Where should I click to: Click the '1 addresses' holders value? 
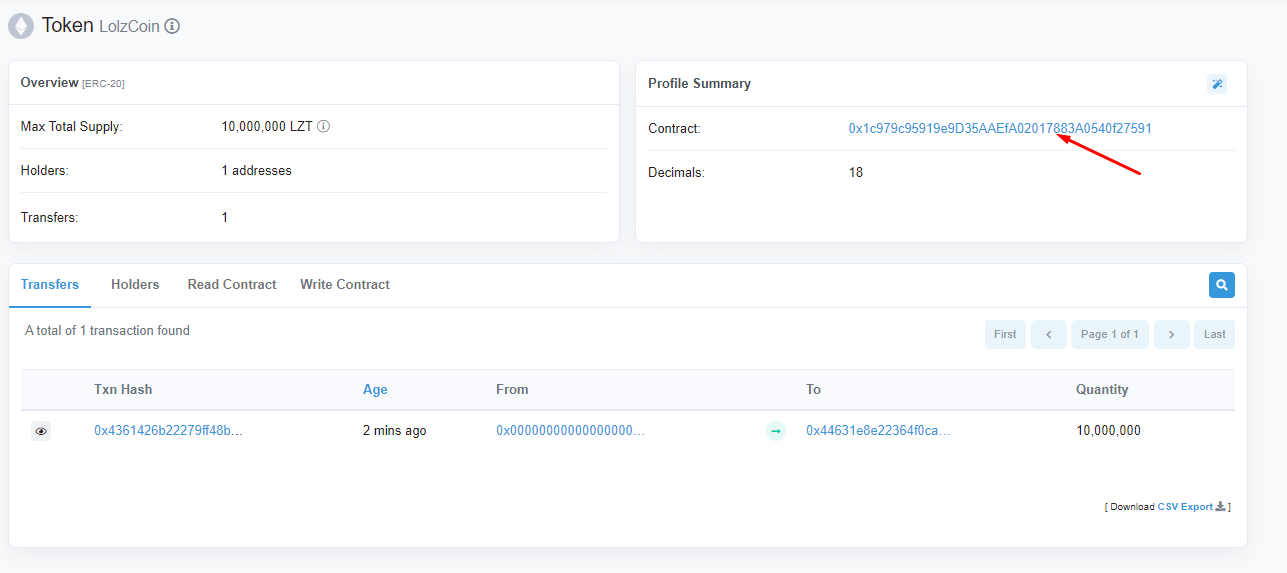(257, 171)
